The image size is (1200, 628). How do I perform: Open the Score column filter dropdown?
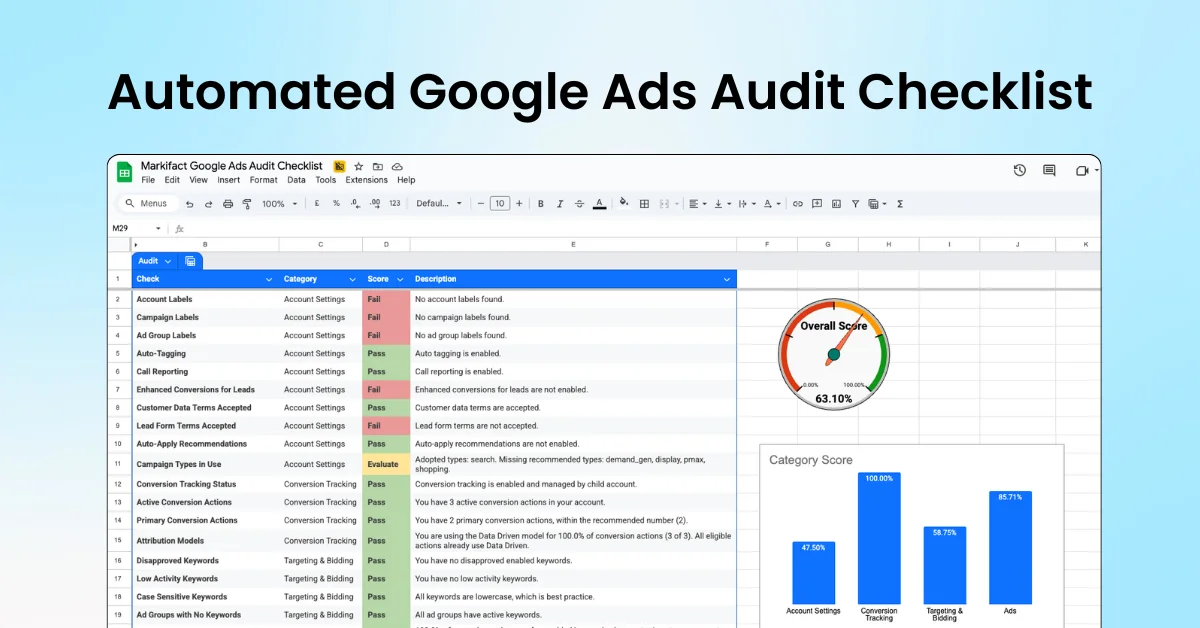click(398, 279)
